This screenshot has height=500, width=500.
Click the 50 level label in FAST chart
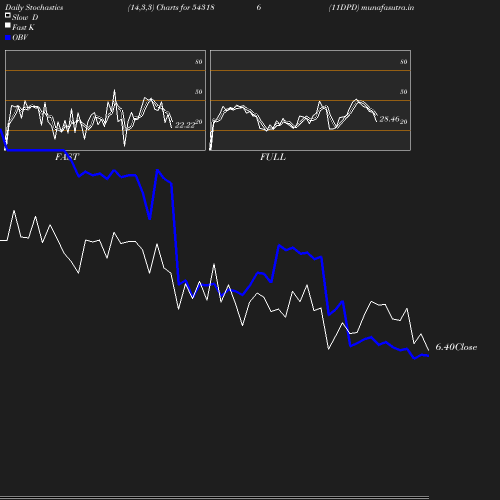click(x=199, y=92)
